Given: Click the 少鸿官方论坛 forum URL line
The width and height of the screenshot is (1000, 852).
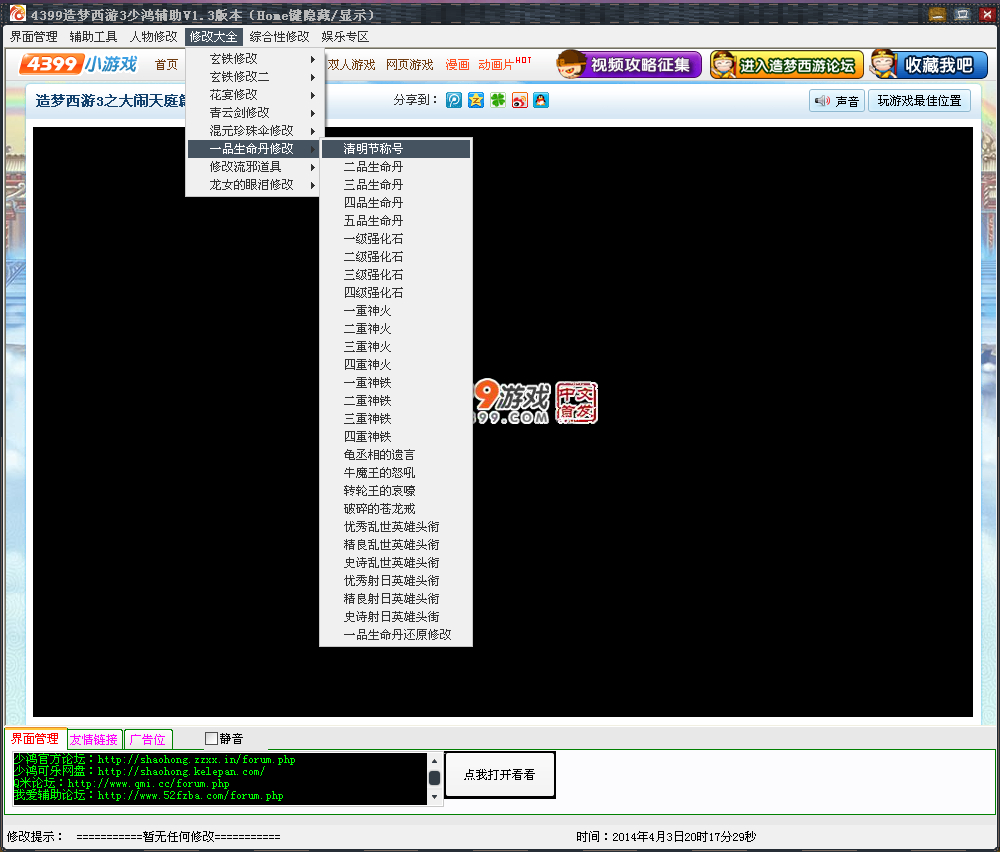Looking at the screenshot, I should (x=154, y=759).
